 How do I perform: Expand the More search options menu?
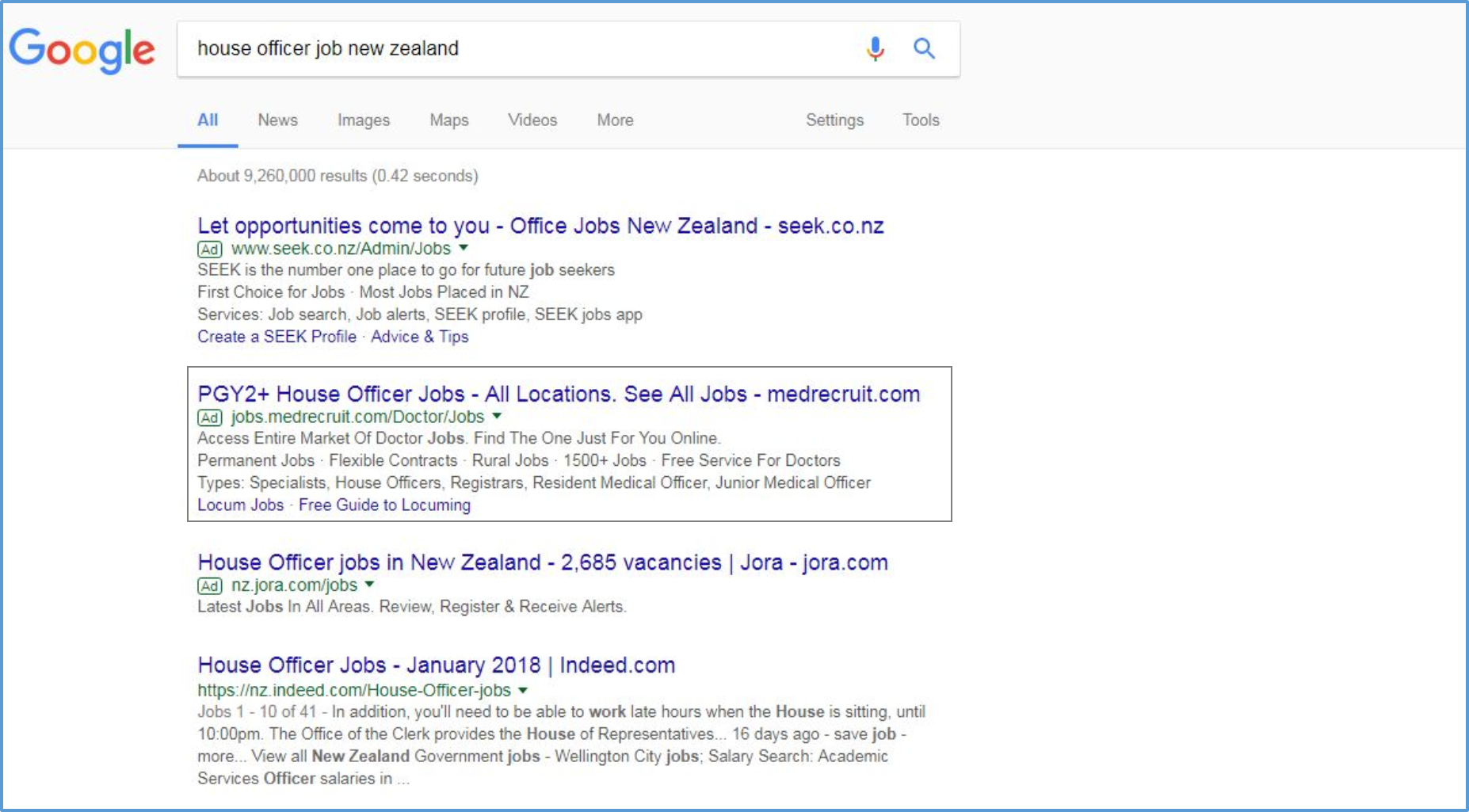click(x=615, y=120)
